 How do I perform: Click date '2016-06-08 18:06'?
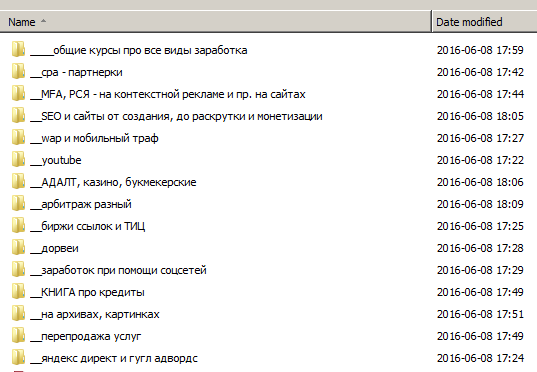tap(480, 182)
